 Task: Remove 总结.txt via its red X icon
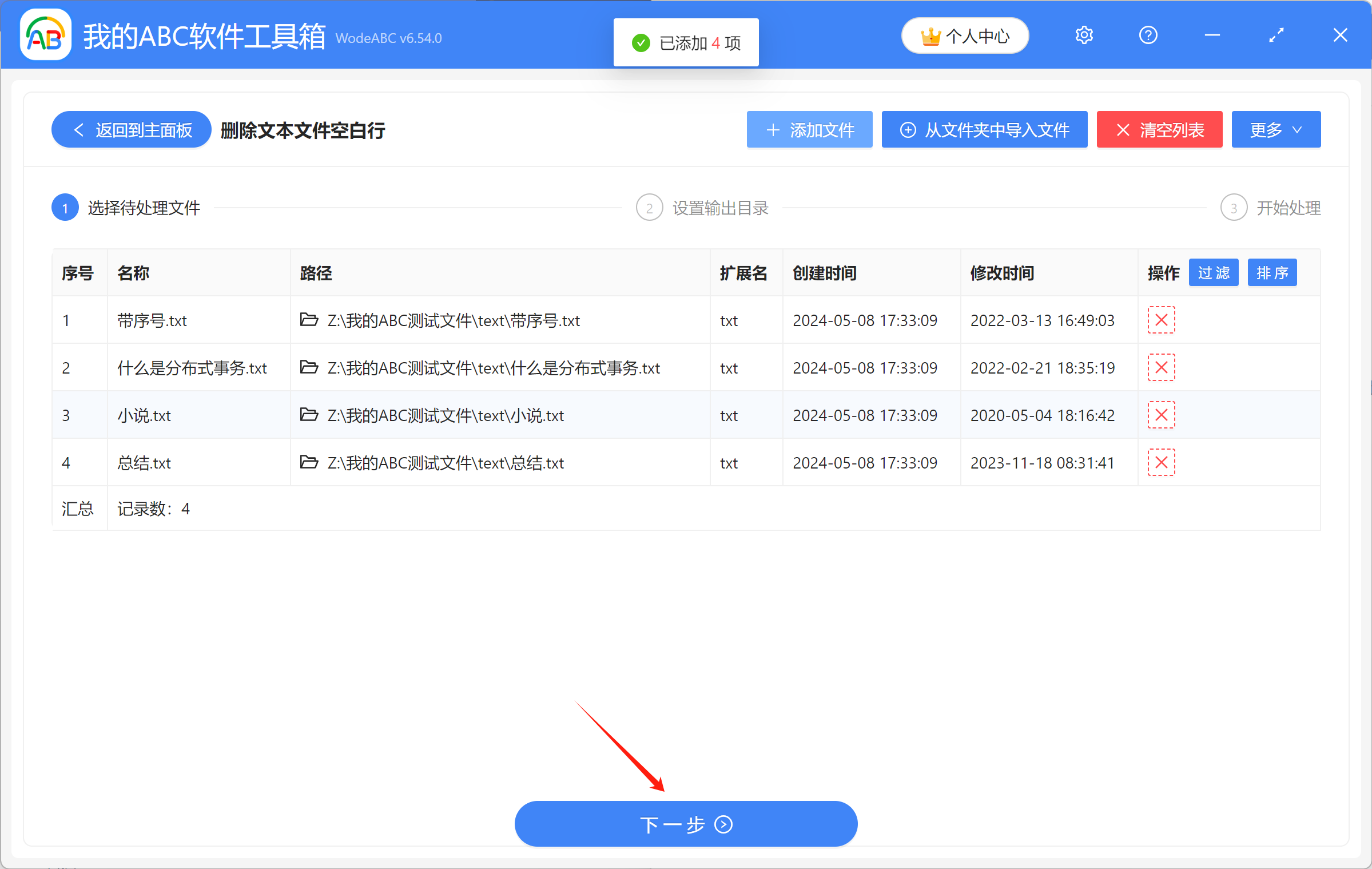(x=1161, y=462)
